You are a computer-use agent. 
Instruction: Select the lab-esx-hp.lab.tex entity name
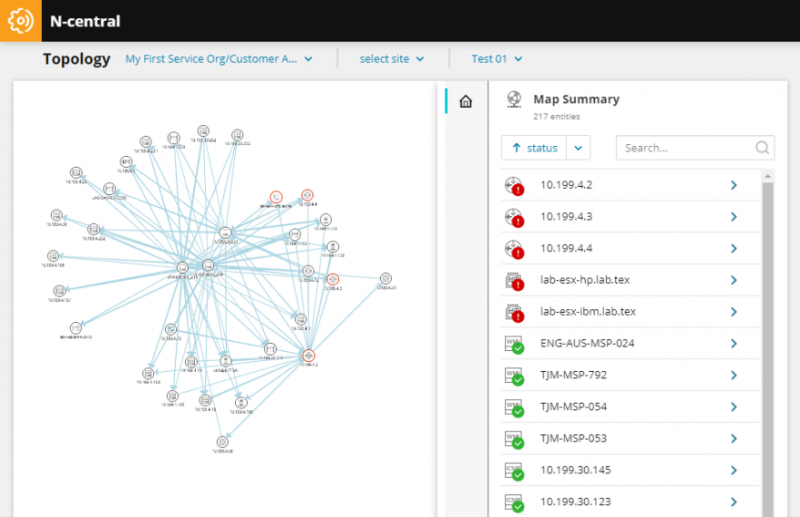[585, 280]
